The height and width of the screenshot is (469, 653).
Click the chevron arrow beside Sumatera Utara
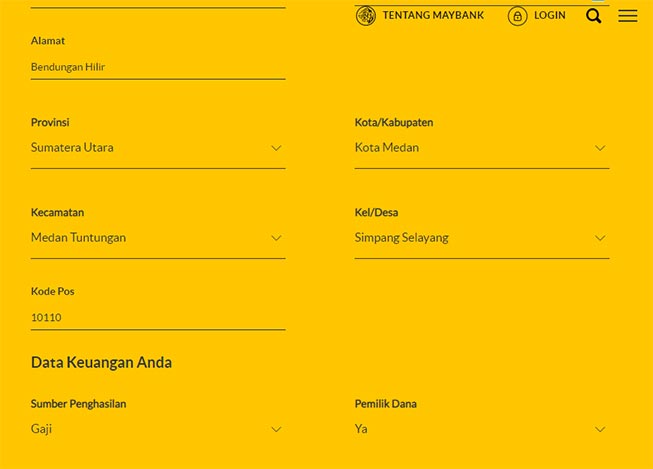276,148
